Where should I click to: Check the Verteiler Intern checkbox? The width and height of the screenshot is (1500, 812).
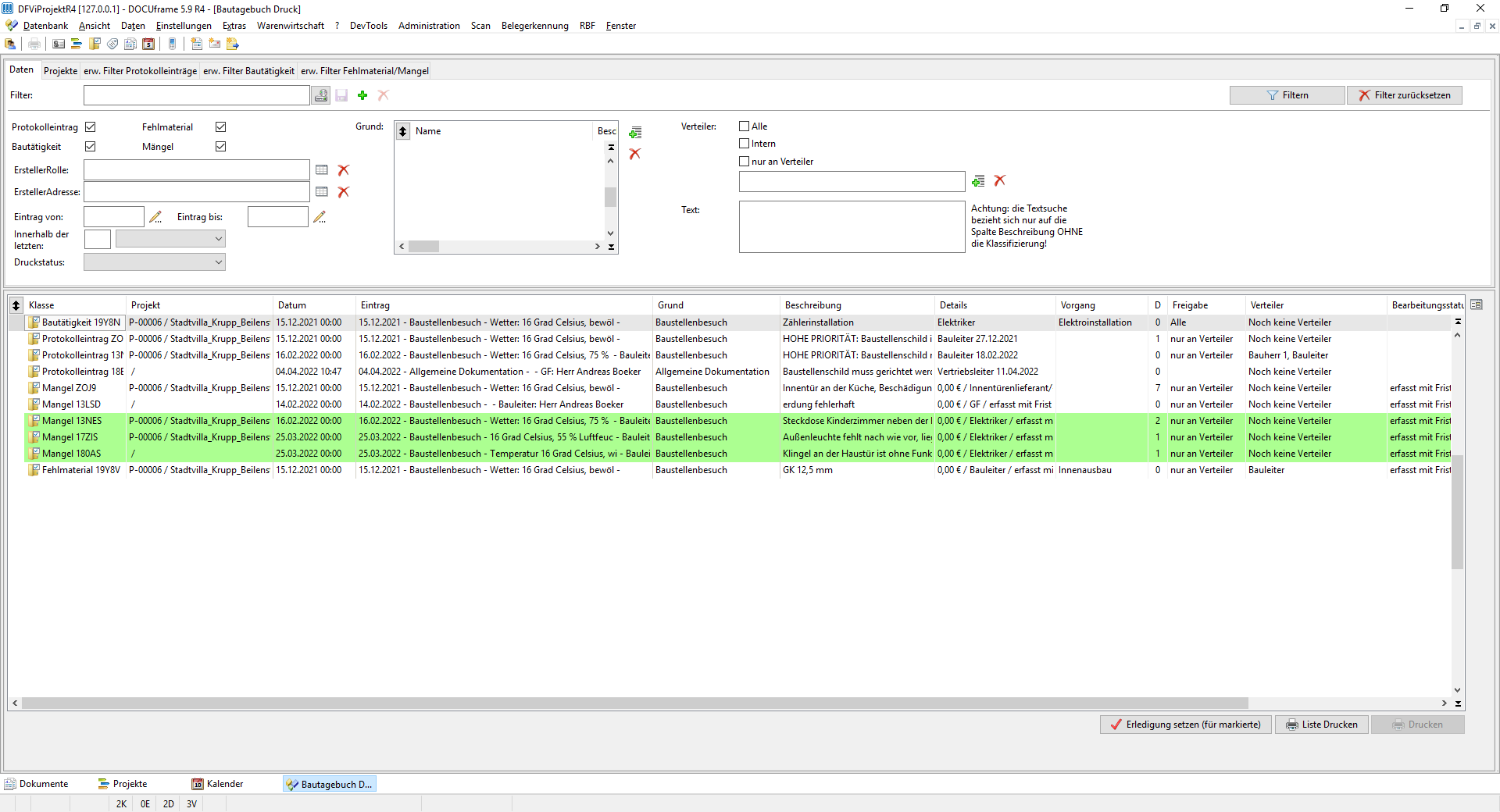pyautogui.click(x=744, y=143)
